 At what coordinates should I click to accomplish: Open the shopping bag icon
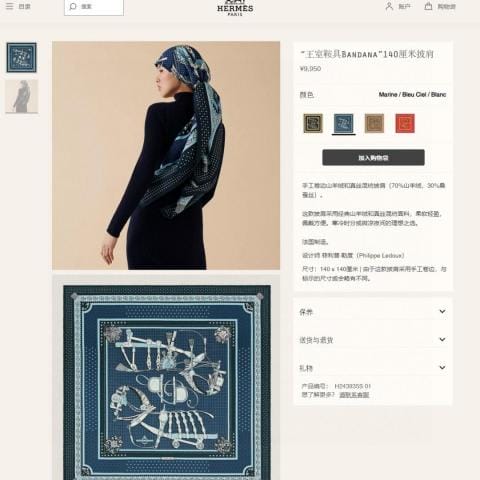[x=428, y=6]
